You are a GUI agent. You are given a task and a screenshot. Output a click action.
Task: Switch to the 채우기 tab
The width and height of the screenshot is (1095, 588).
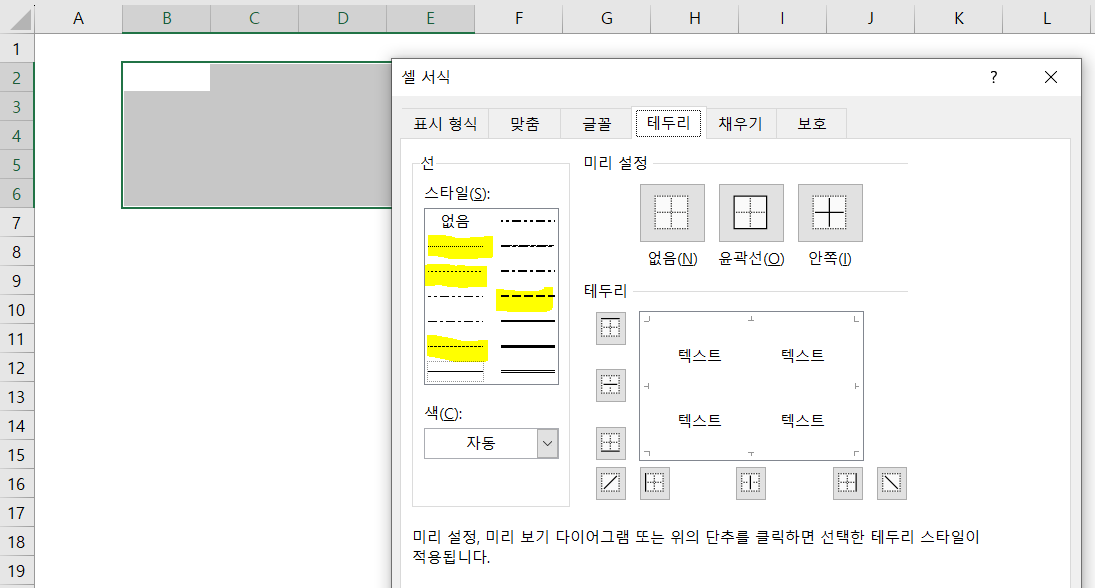740,123
